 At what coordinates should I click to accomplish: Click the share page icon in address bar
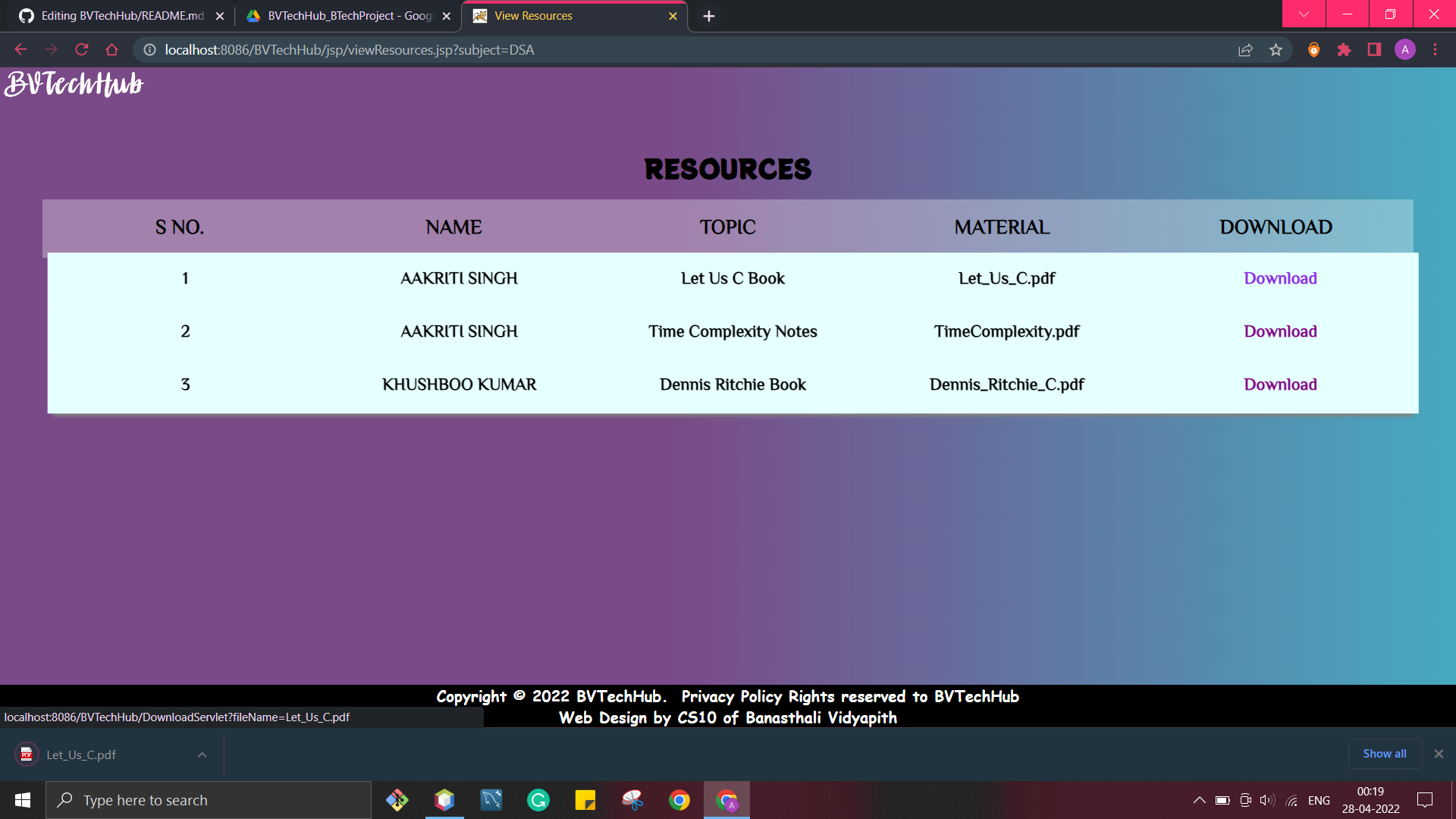pyautogui.click(x=1245, y=50)
